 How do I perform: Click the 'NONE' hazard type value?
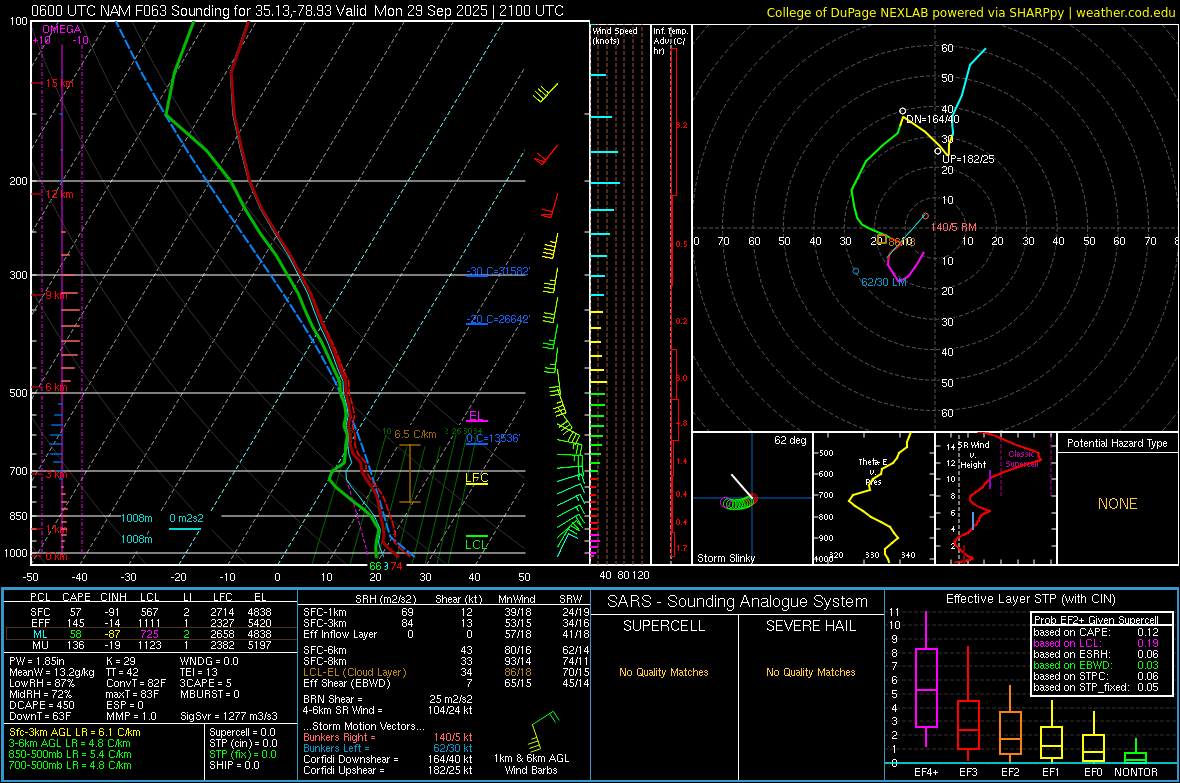(x=1117, y=504)
